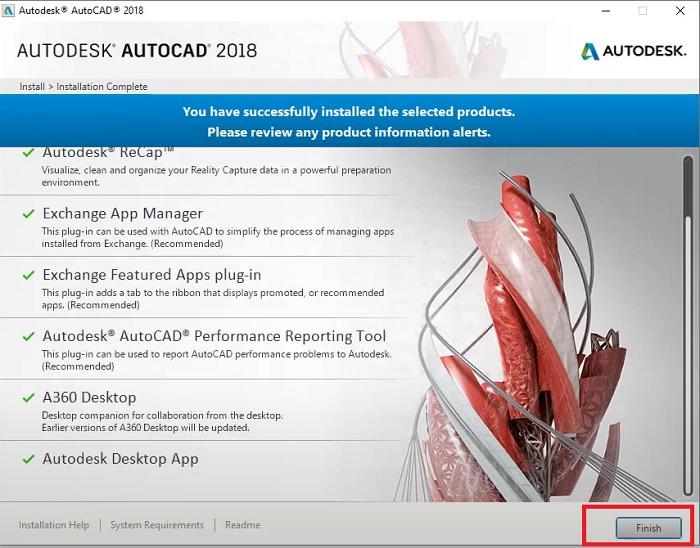Click the checkmark next to Exchange App Manager
Viewport: 700px width, 548px height.
(28, 214)
